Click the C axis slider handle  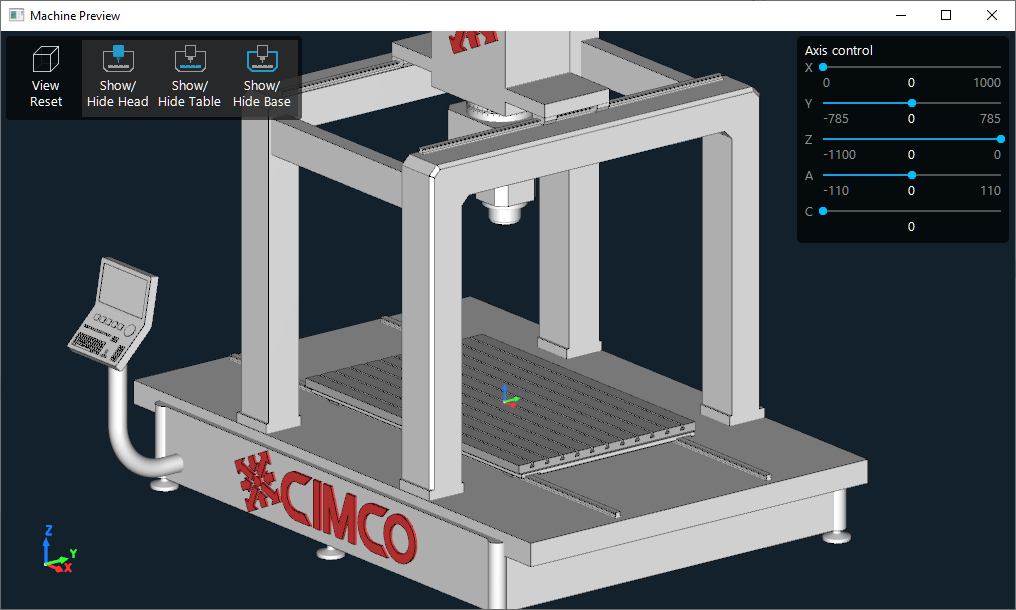(x=823, y=211)
